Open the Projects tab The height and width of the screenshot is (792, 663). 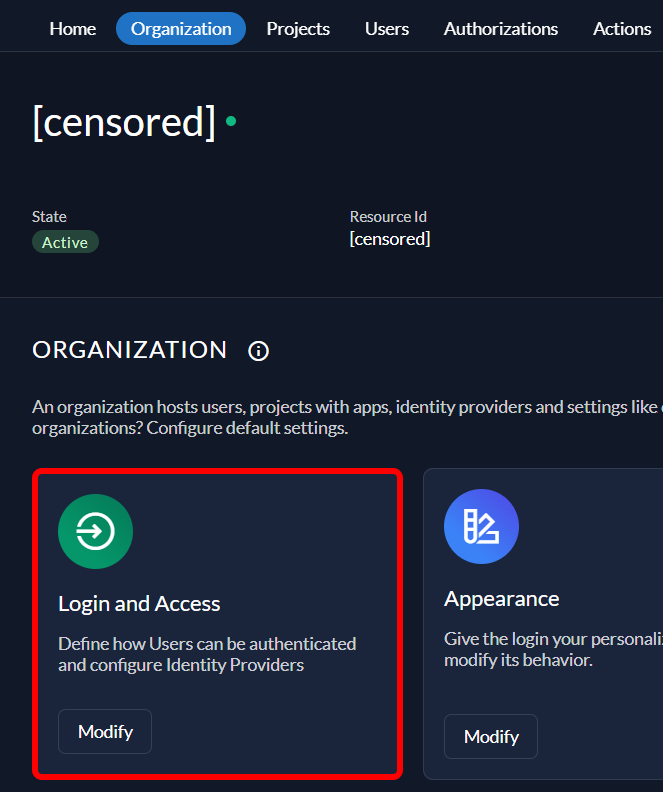[x=298, y=29]
